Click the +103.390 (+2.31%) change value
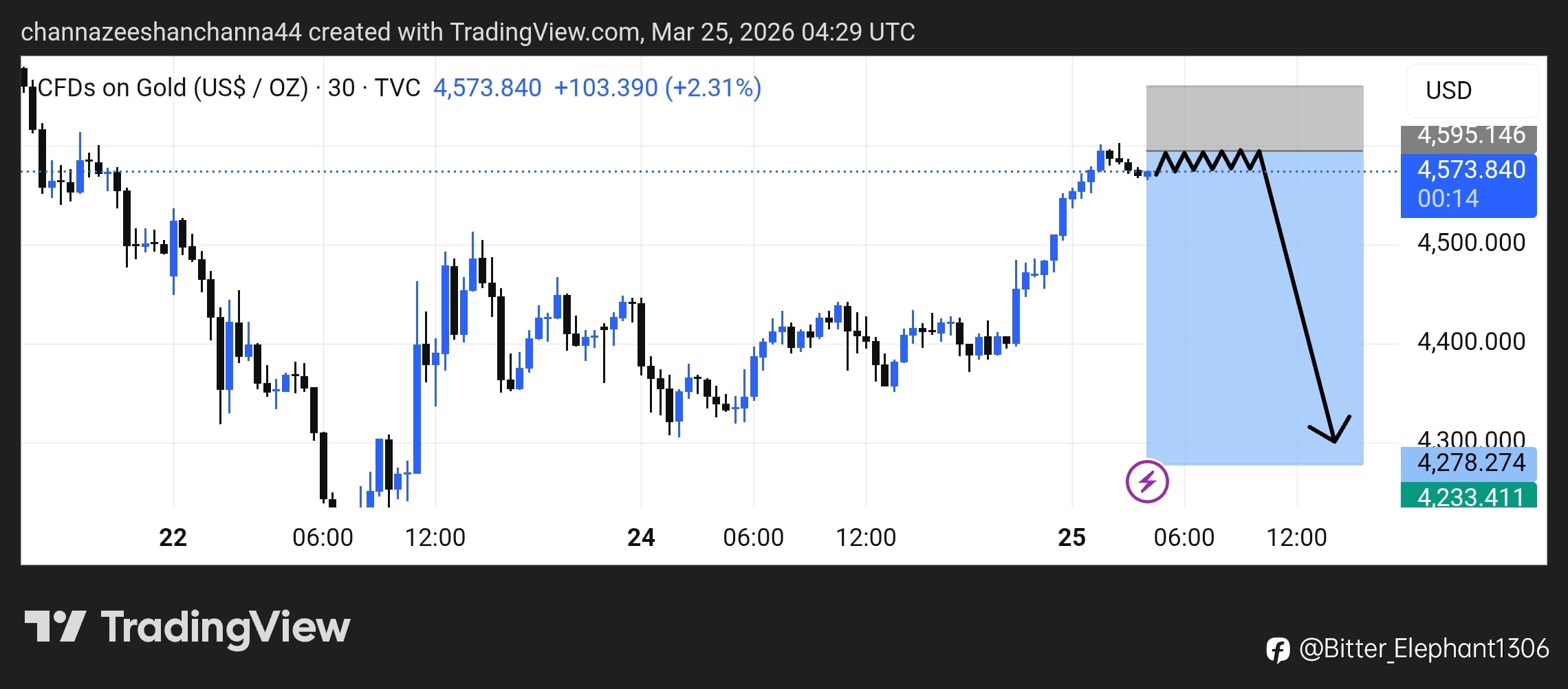Screen dimensions: 1568x689 (657, 88)
